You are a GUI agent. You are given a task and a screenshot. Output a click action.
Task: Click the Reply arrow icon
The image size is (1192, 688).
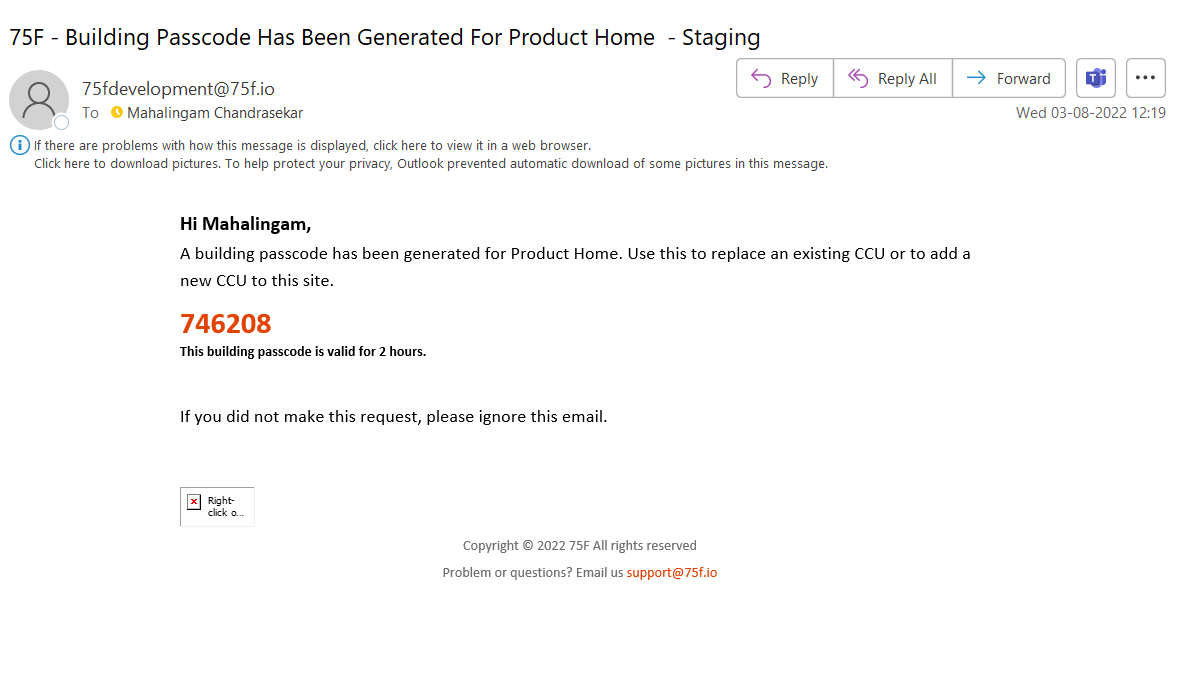click(x=761, y=78)
